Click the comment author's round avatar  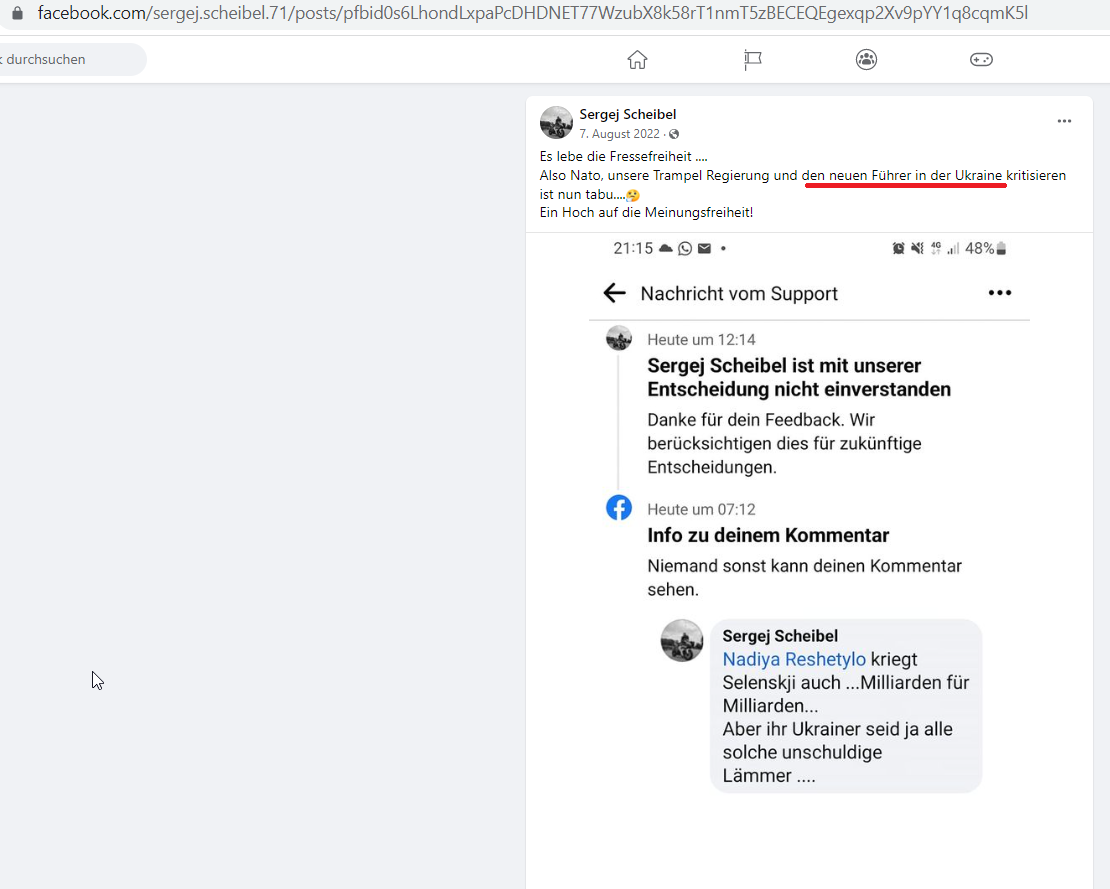682,641
